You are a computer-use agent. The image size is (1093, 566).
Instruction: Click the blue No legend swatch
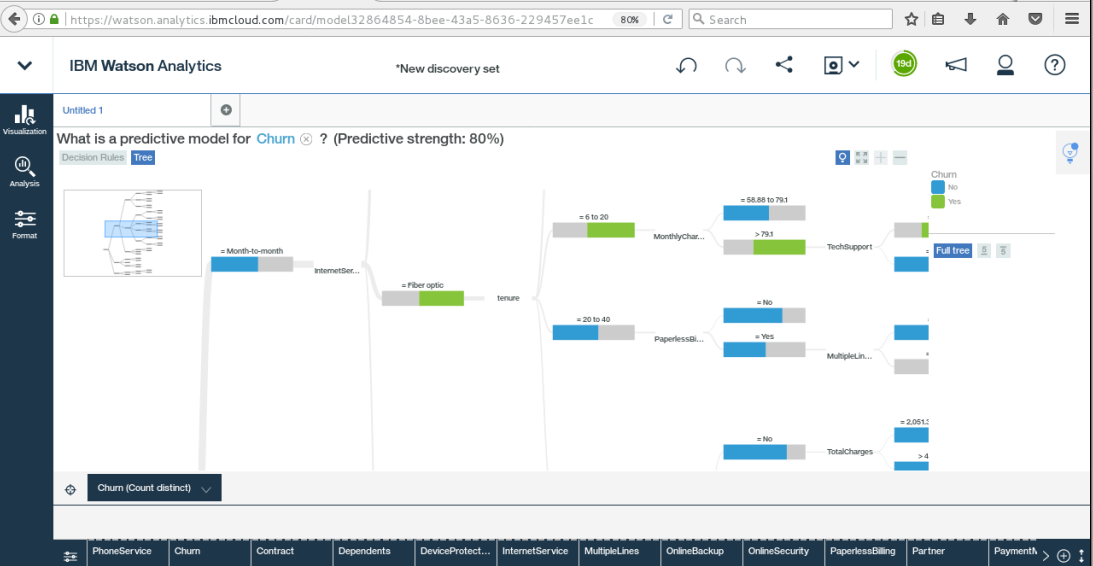pyautogui.click(x=938, y=187)
